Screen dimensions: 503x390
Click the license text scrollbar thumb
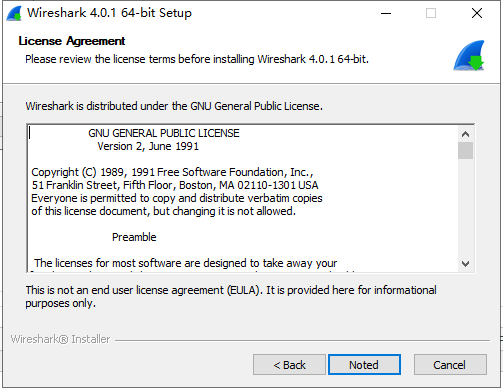pyautogui.click(x=465, y=150)
